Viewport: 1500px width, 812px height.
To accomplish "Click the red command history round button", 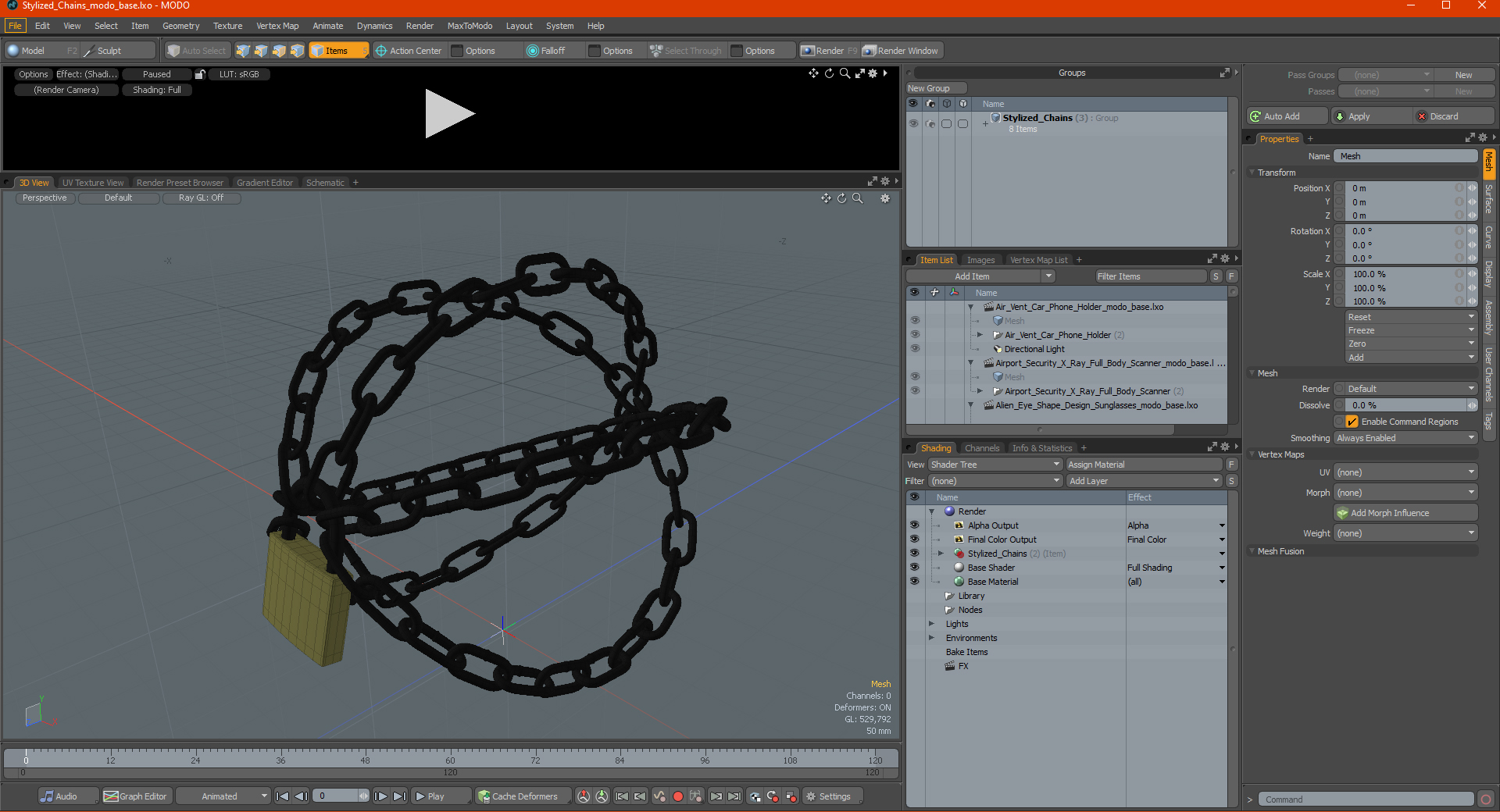I will [1486, 800].
